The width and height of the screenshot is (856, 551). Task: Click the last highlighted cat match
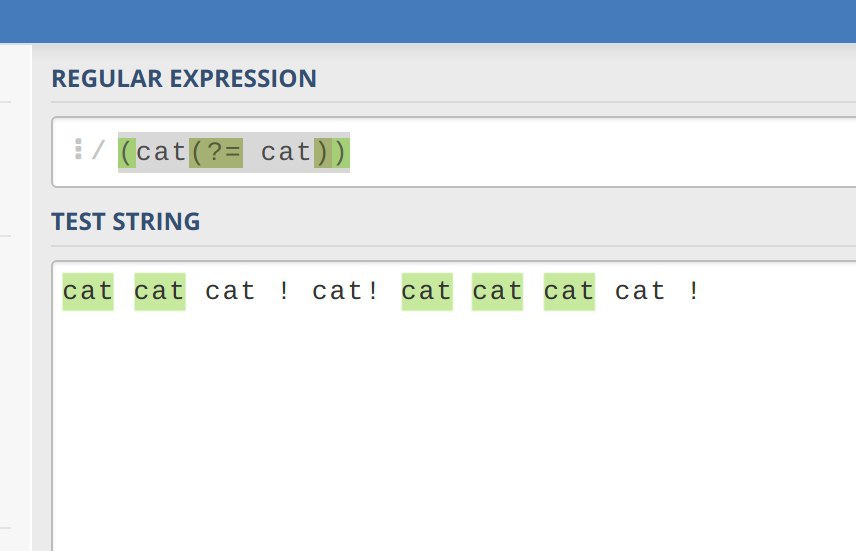569,291
